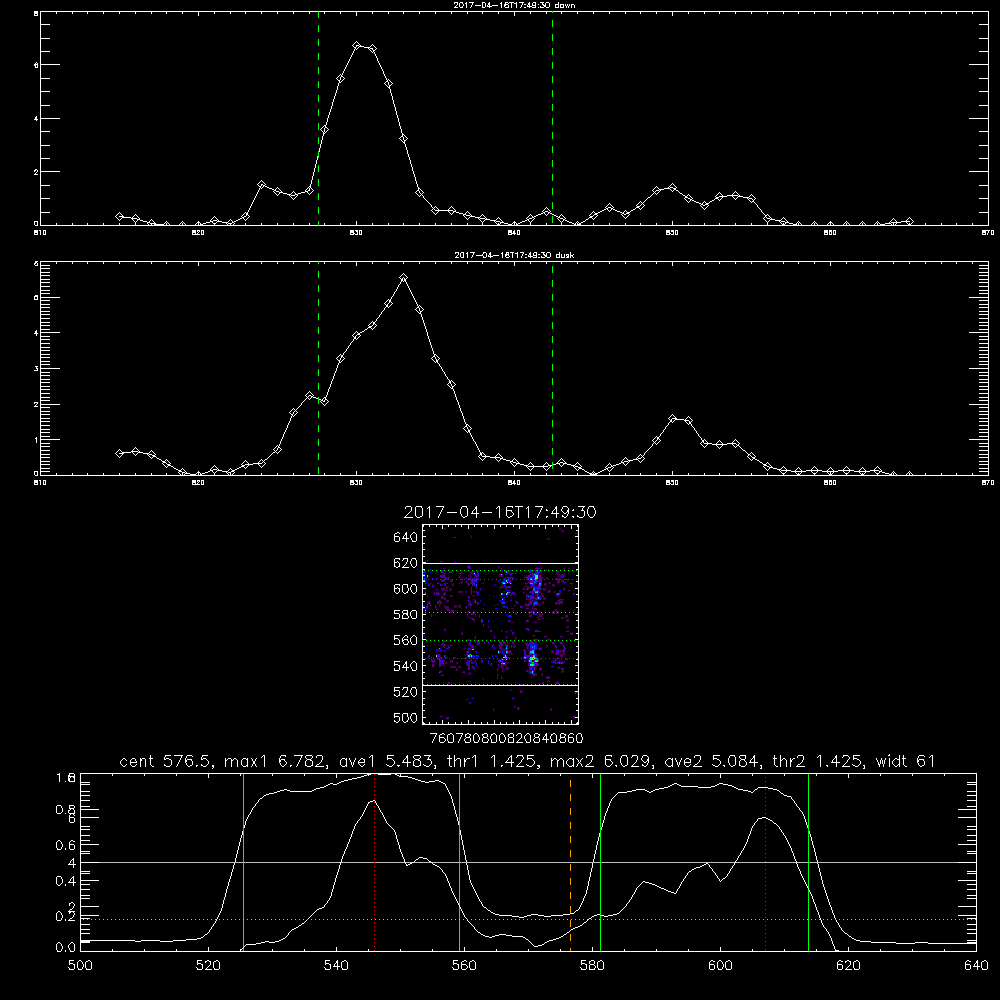Click the blue dotted threshold line in the bottom plot

coord(528,920)
